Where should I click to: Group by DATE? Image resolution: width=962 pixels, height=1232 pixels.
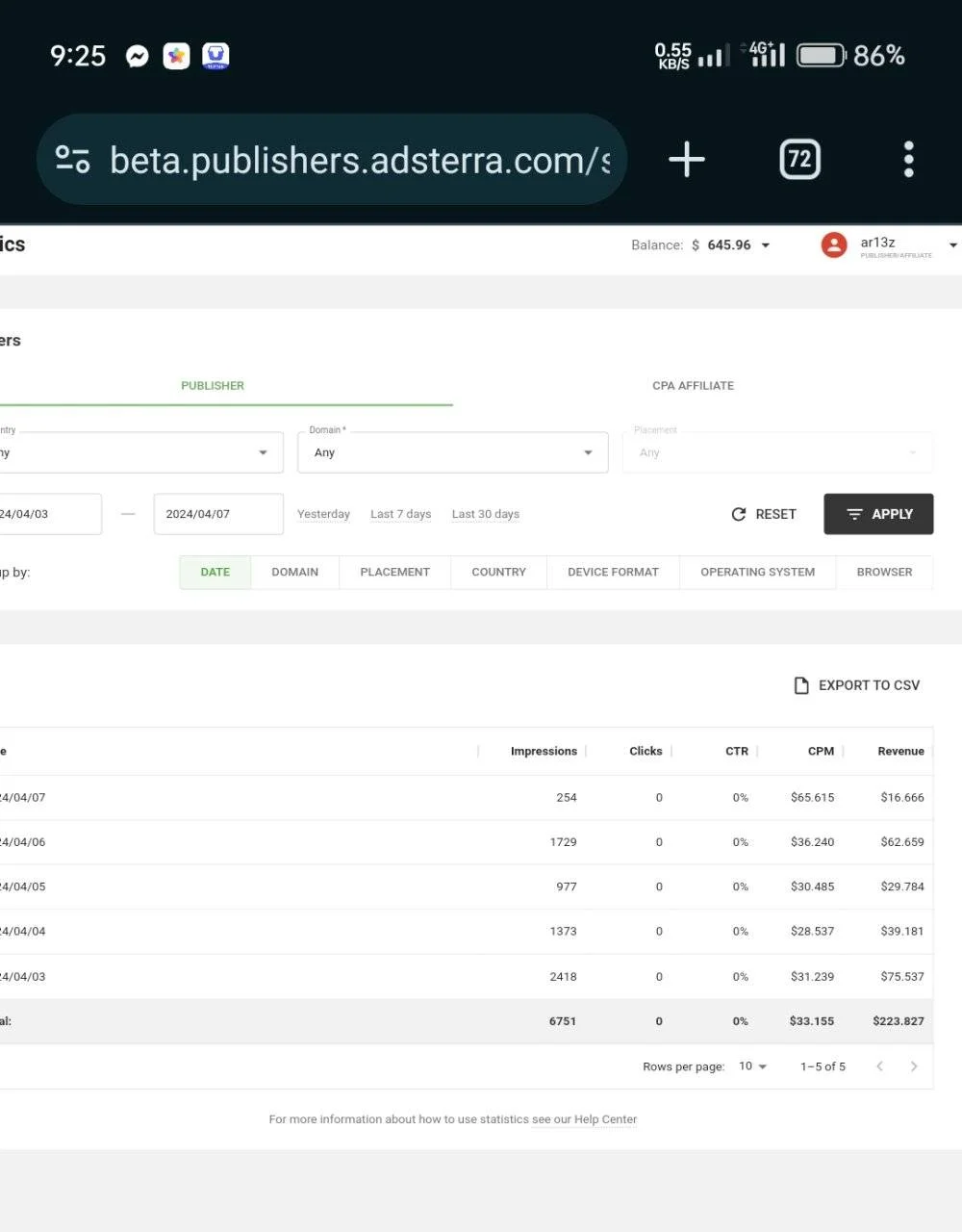pos(215,572)
